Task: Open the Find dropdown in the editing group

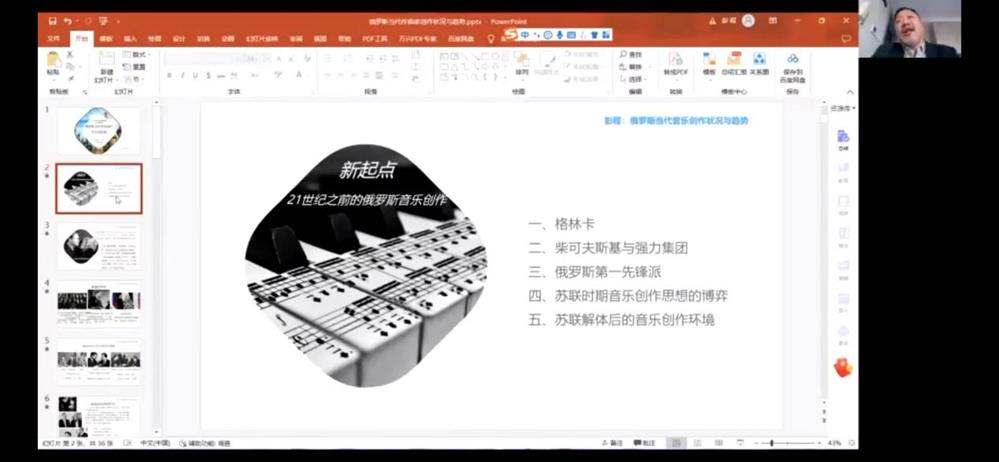Action: pos(634,54)
